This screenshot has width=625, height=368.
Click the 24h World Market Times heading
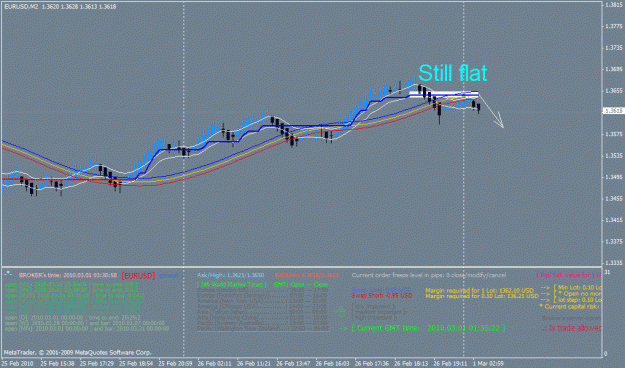(232, 284)
